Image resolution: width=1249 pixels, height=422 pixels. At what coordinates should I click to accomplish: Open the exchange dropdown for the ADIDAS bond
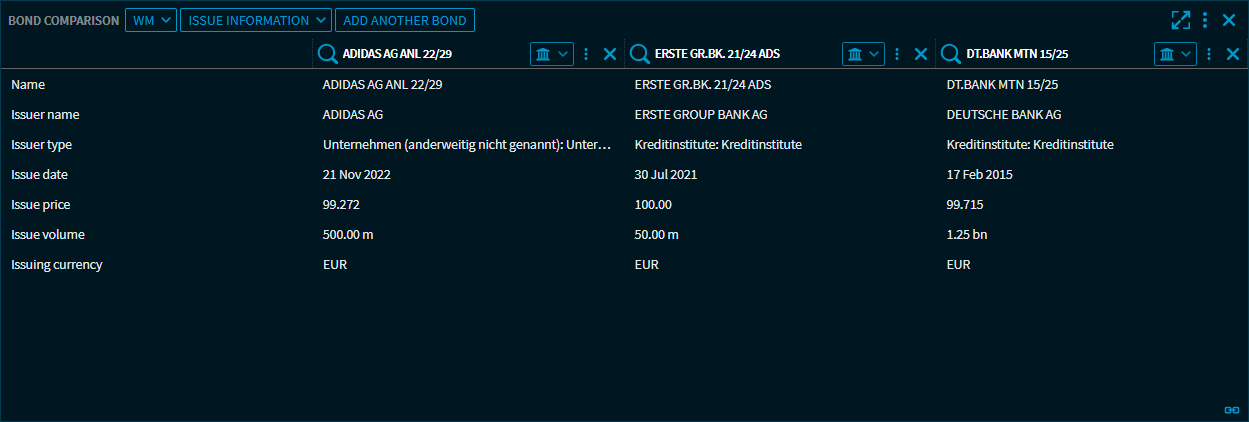click(552, 54)
